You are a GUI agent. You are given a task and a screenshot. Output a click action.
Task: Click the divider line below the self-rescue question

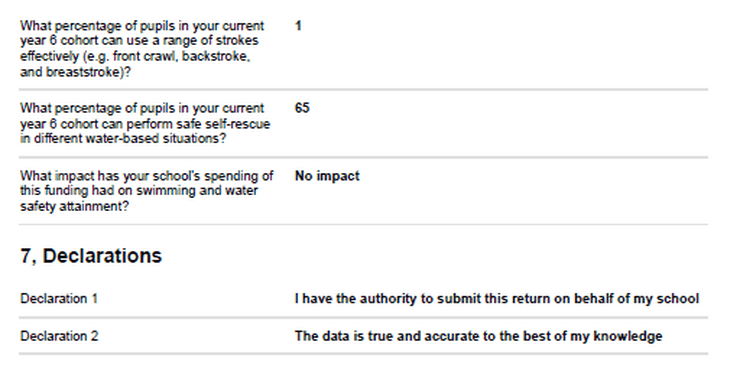pyautogui.click(x=363, y=157)
